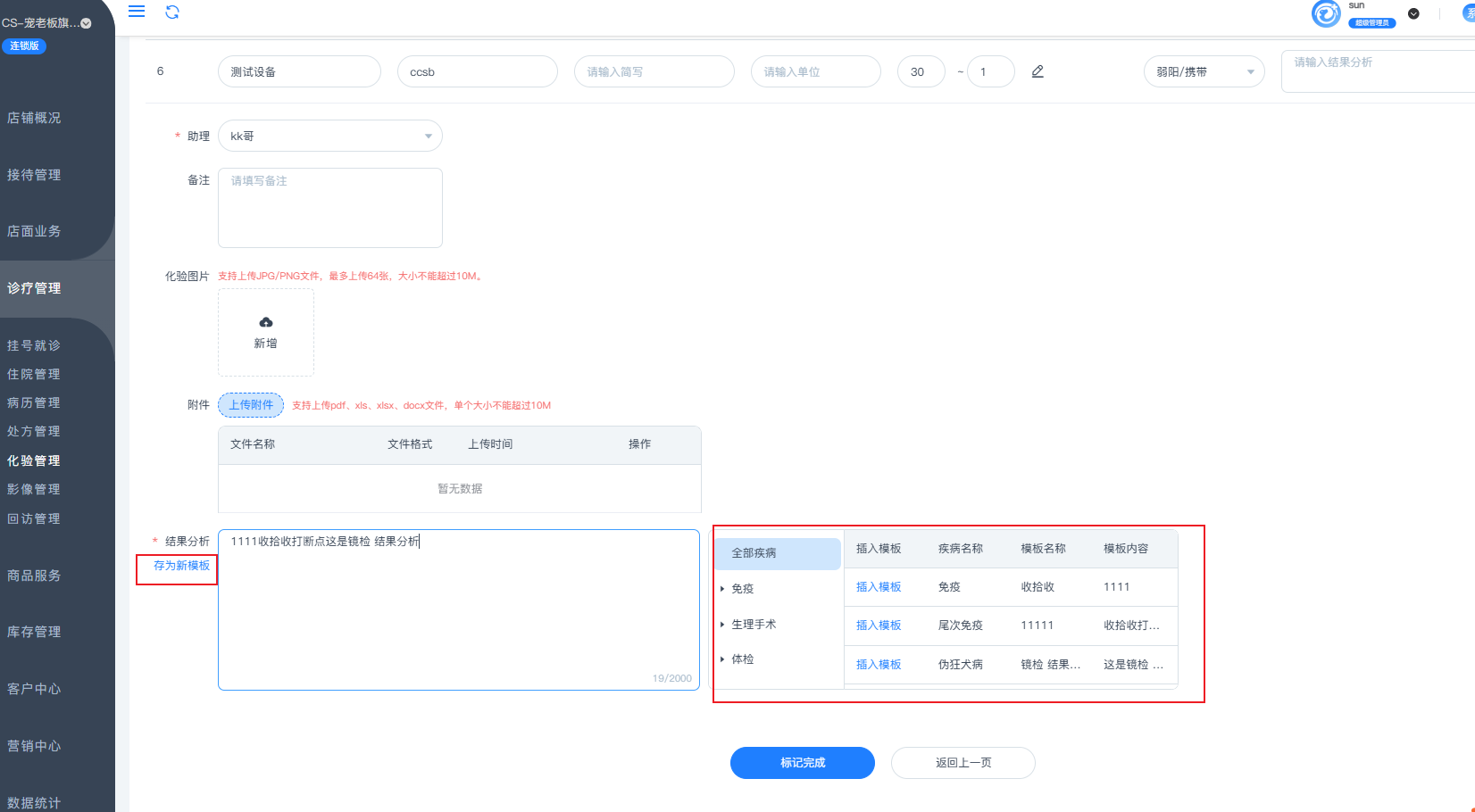
Task: Toggle the hamburger sidebar menu icon
Action: coord(137,12)
